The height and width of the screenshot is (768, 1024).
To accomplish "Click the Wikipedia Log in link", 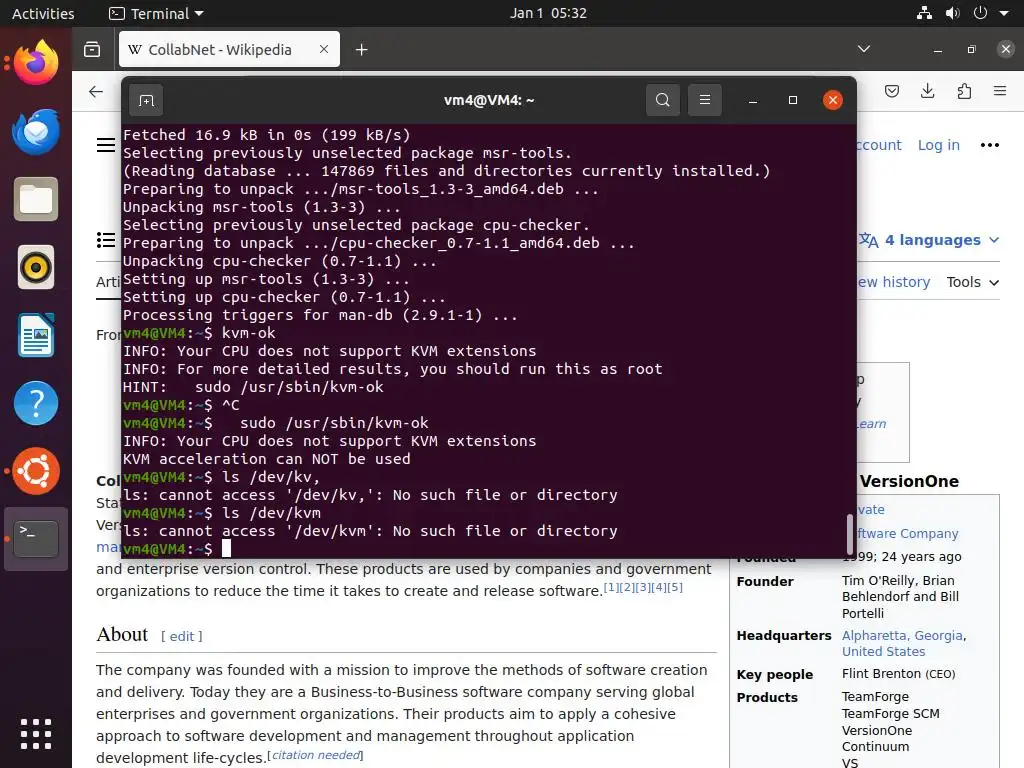I will coord(938,145).
